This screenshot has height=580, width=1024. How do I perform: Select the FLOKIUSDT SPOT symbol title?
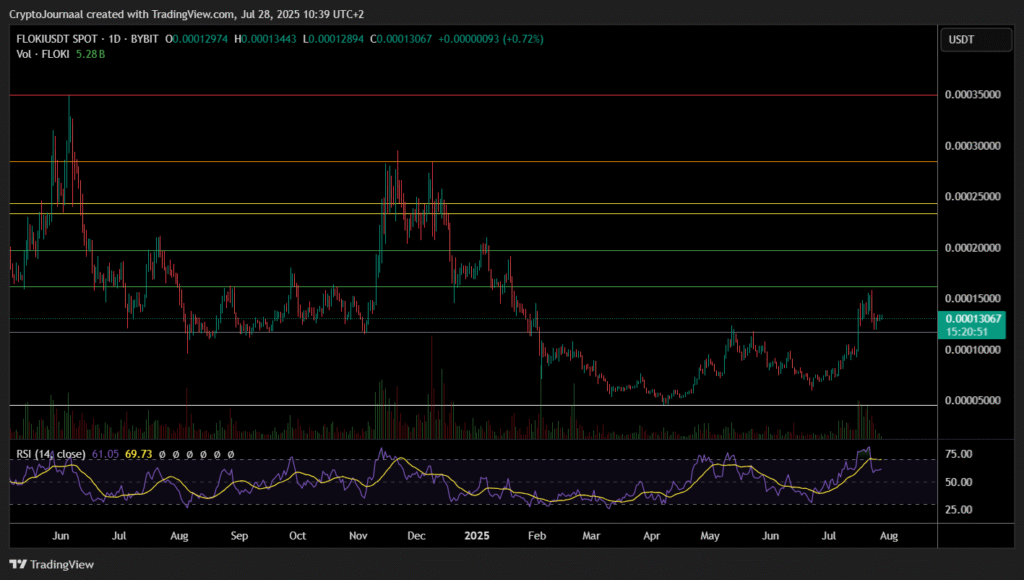[57, 39]
